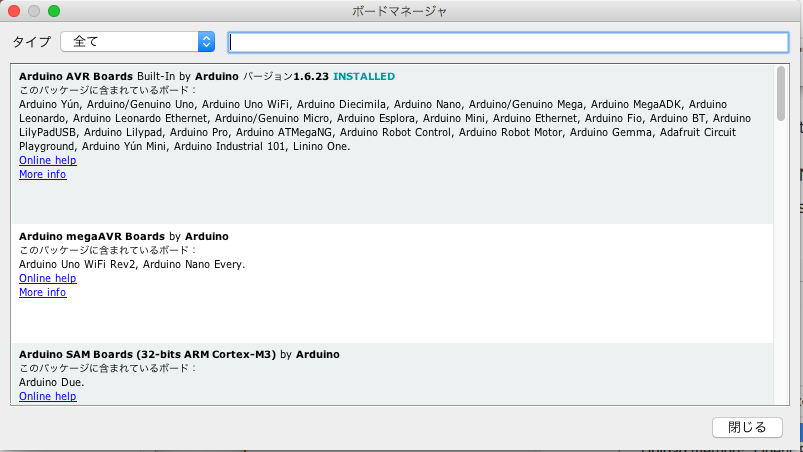Click the text Arduino Uno WiFi Rev2, Arduino Nano Every.

132,264
